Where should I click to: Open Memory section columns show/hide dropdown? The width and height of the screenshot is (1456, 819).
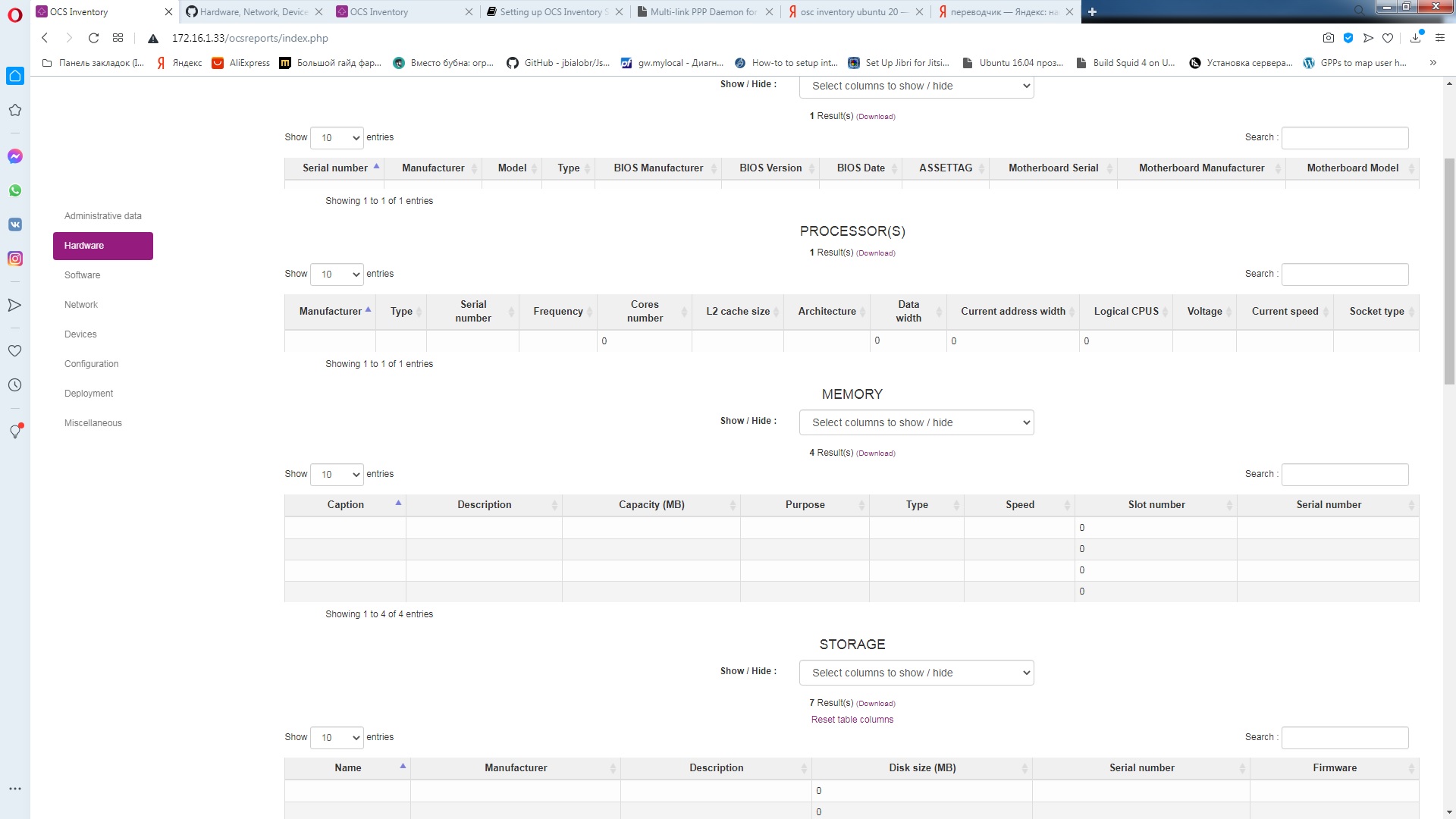point(916,422)
